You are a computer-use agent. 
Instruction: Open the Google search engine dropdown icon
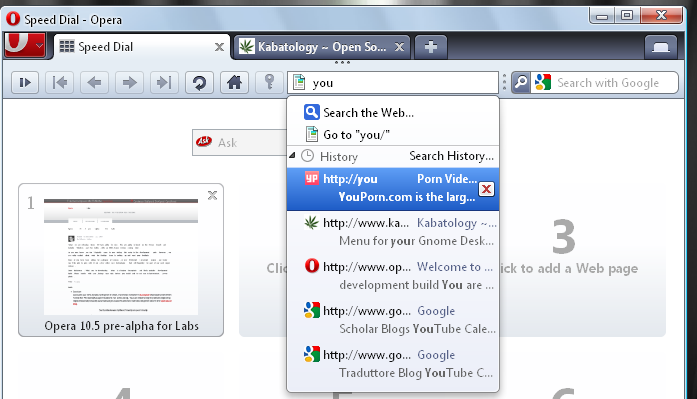[x=543, y=83]
